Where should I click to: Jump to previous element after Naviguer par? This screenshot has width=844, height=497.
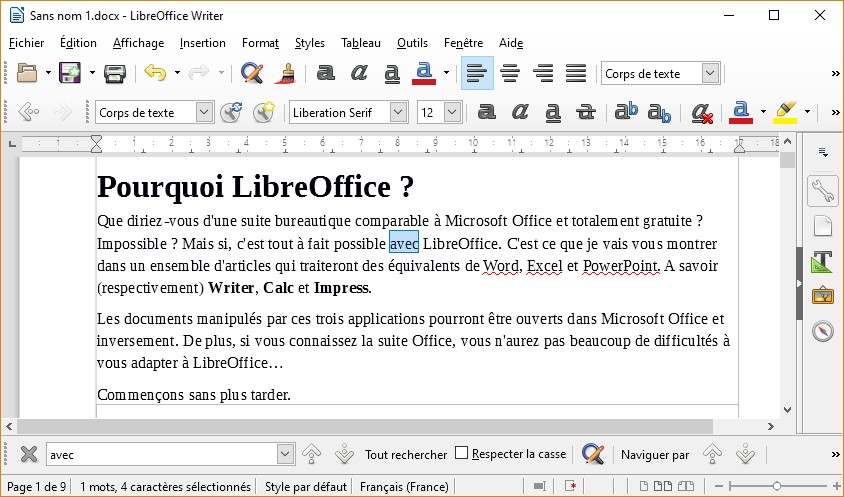tap(712, 454)
